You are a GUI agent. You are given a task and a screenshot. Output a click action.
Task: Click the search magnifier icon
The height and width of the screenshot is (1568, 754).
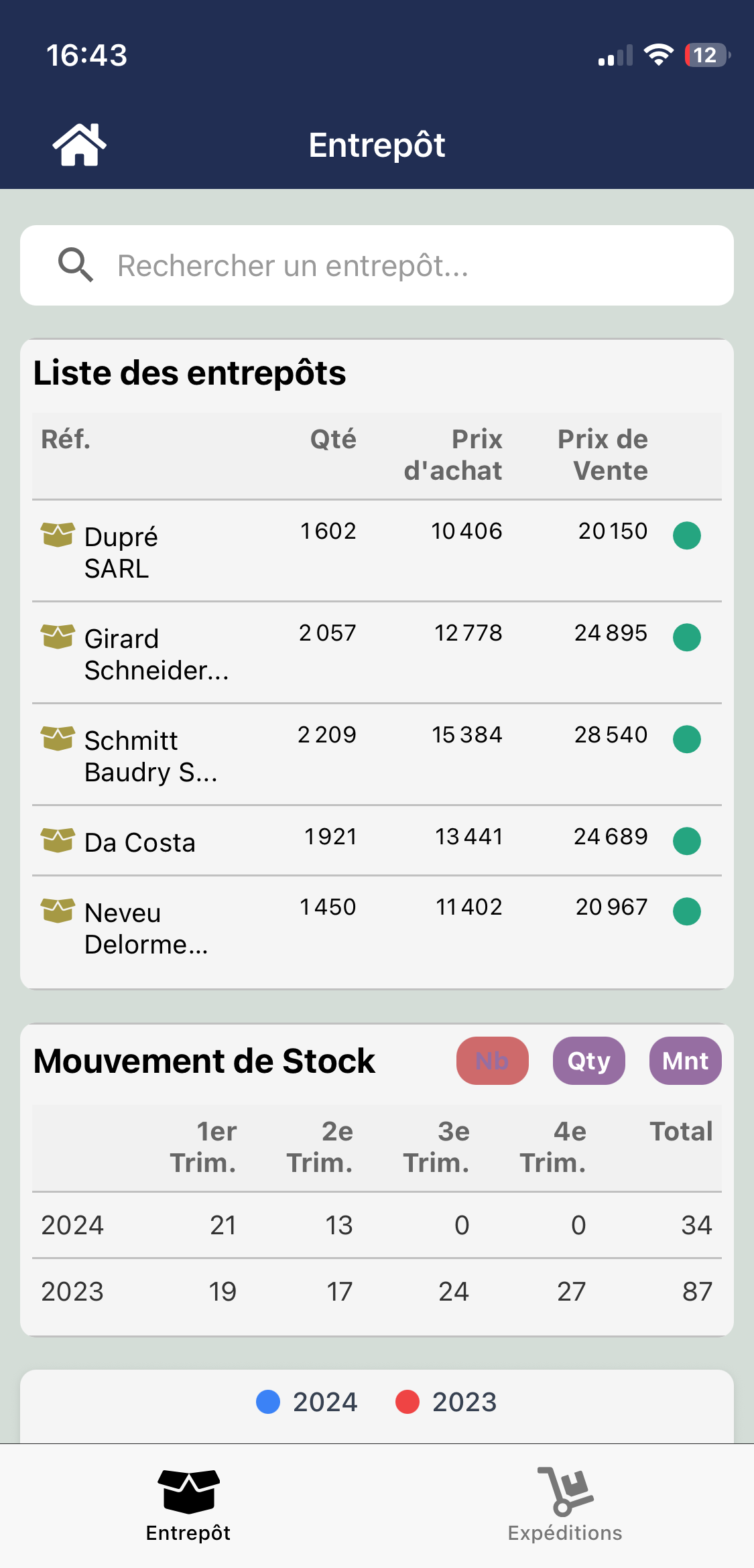(75, 265)
